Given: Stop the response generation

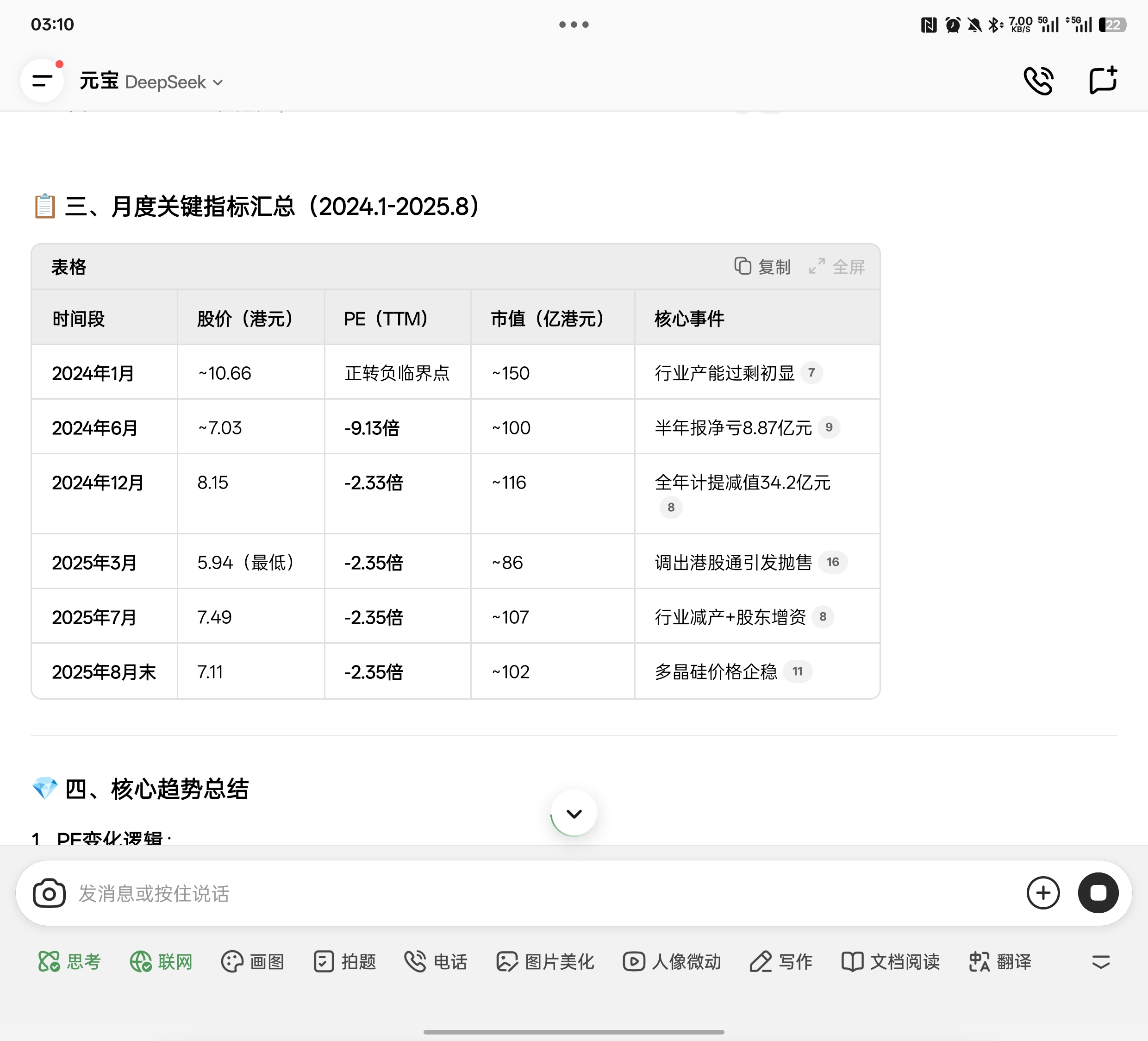Looking at the screenshot, I should [x=1098, y=893].
